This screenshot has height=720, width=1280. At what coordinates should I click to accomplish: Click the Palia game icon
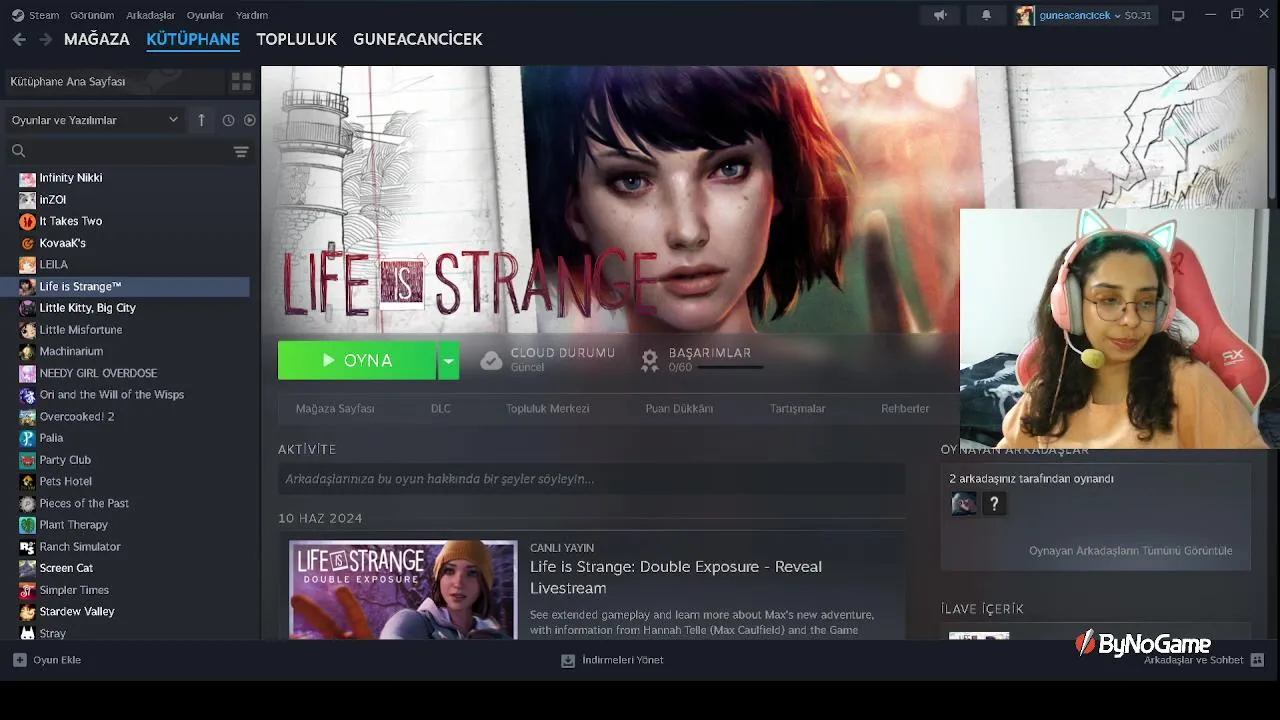click(x=27, y=438)
